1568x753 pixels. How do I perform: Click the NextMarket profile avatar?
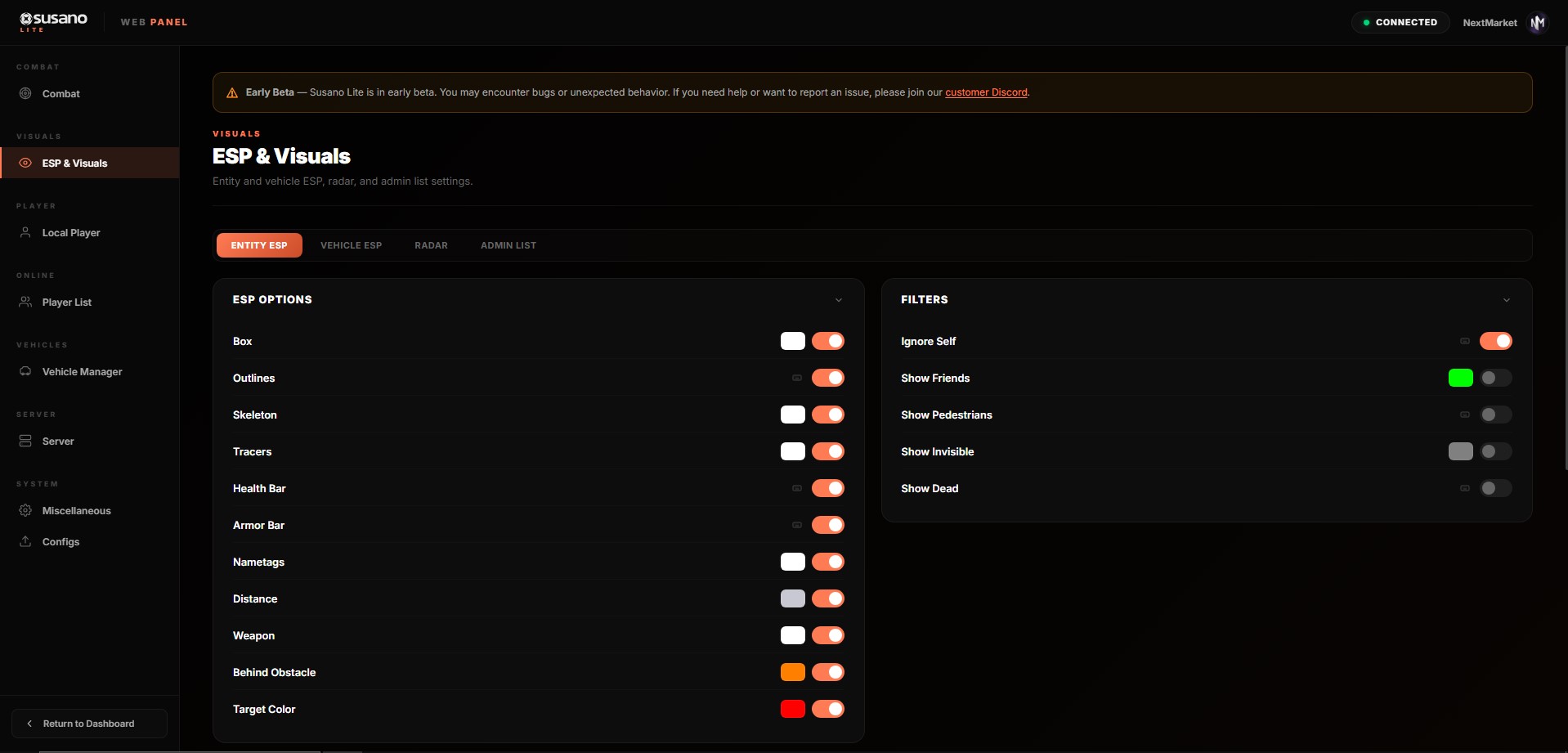coord(1538,22)
